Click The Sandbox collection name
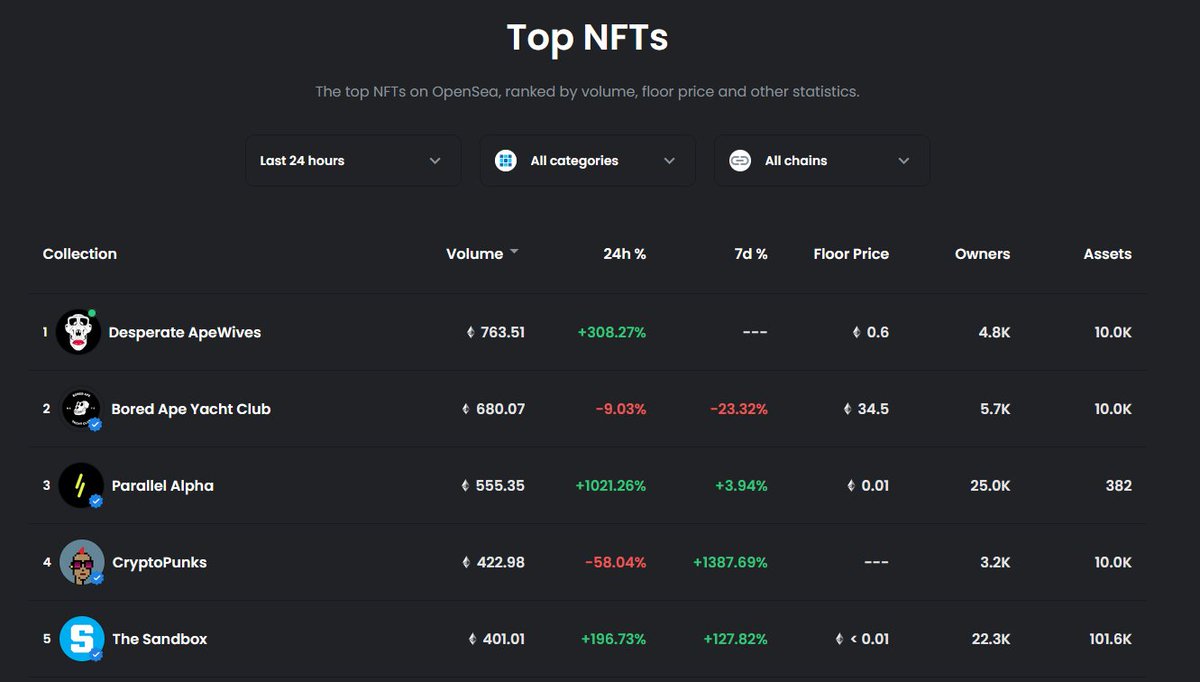The height and width of the screenshot is (682, 1200). pos(160,639)
